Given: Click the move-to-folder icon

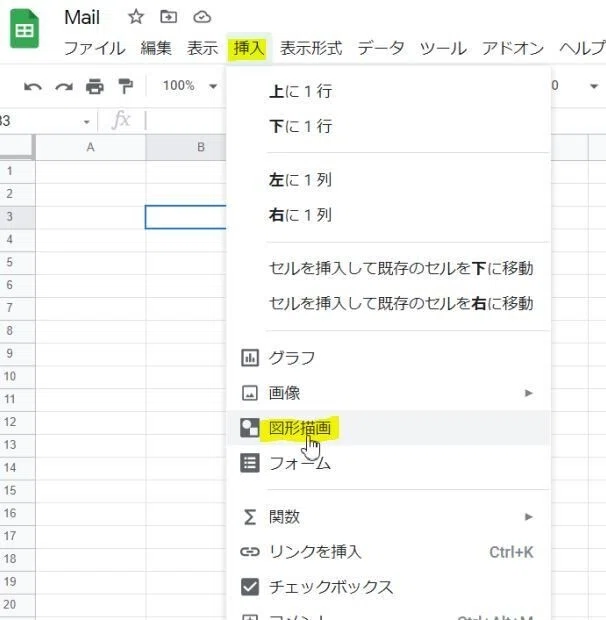Looking at the screenshot, I should (x=168, y=17).
